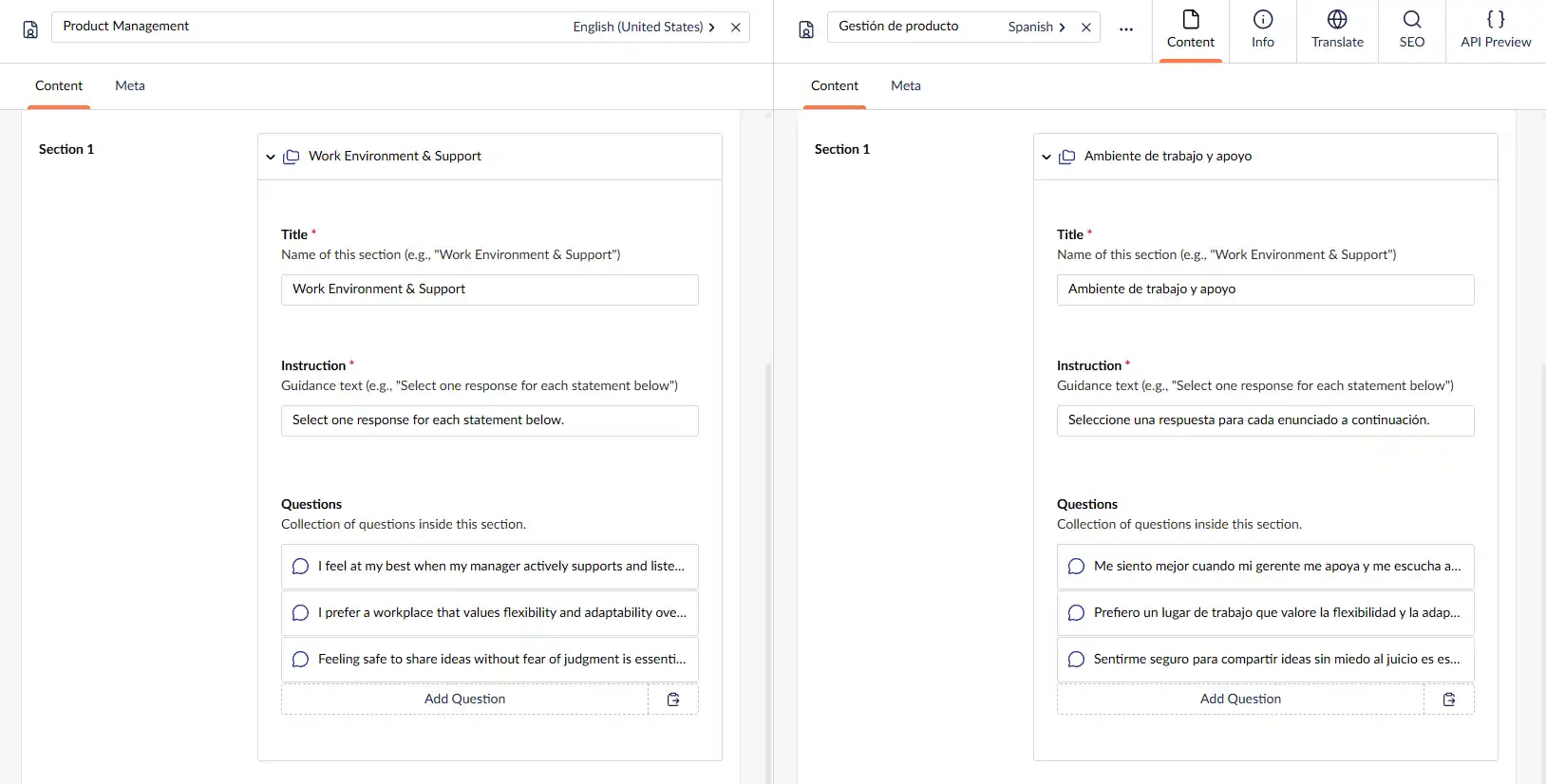Click the speech bubble icon of 'Sentirme seguro'
This screenshot has height=784, width=1546.
(x=1076, y=660)
